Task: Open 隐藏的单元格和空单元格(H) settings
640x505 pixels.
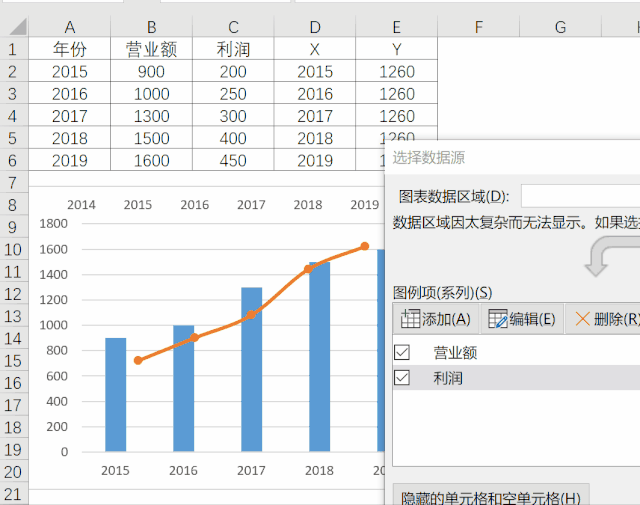Action: (x=491, y=496)
